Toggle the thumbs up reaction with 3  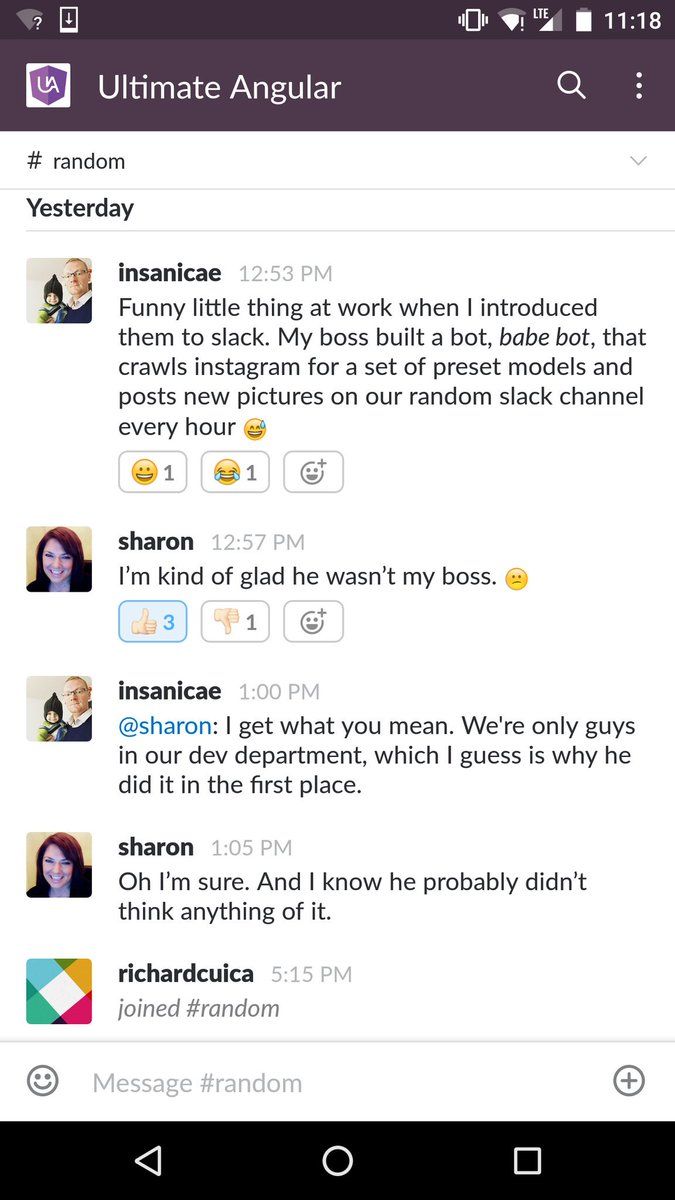153,622
